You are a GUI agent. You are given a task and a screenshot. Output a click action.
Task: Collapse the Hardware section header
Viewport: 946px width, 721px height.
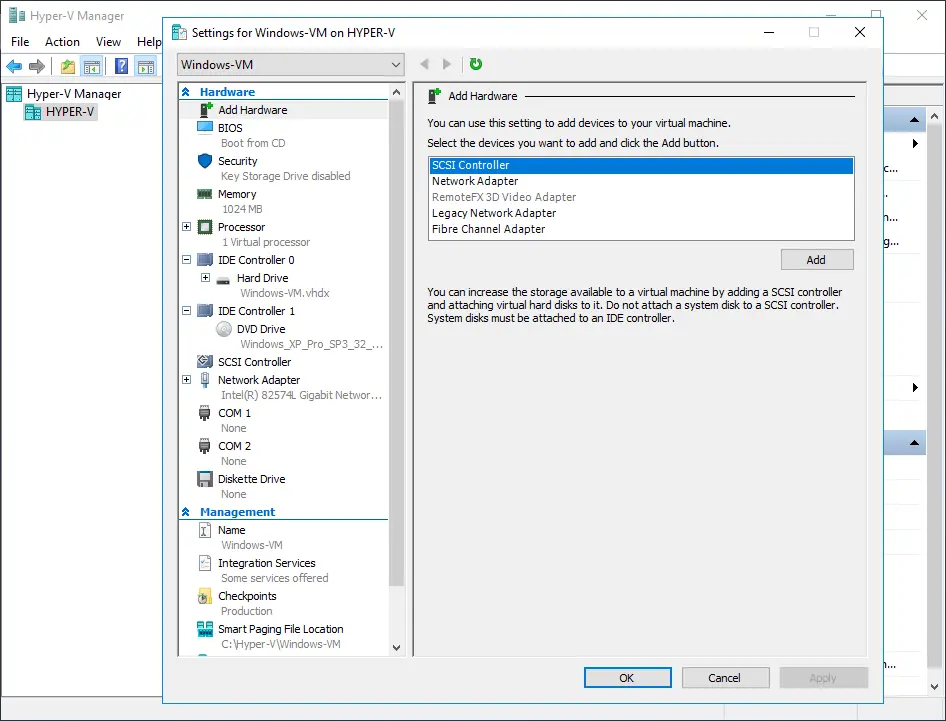point(186,92)
